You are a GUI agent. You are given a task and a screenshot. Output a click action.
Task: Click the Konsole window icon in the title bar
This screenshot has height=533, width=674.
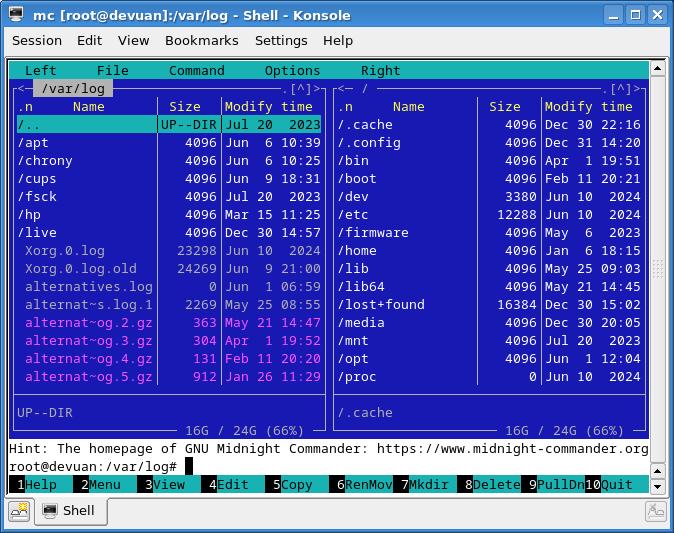[16, 14]
